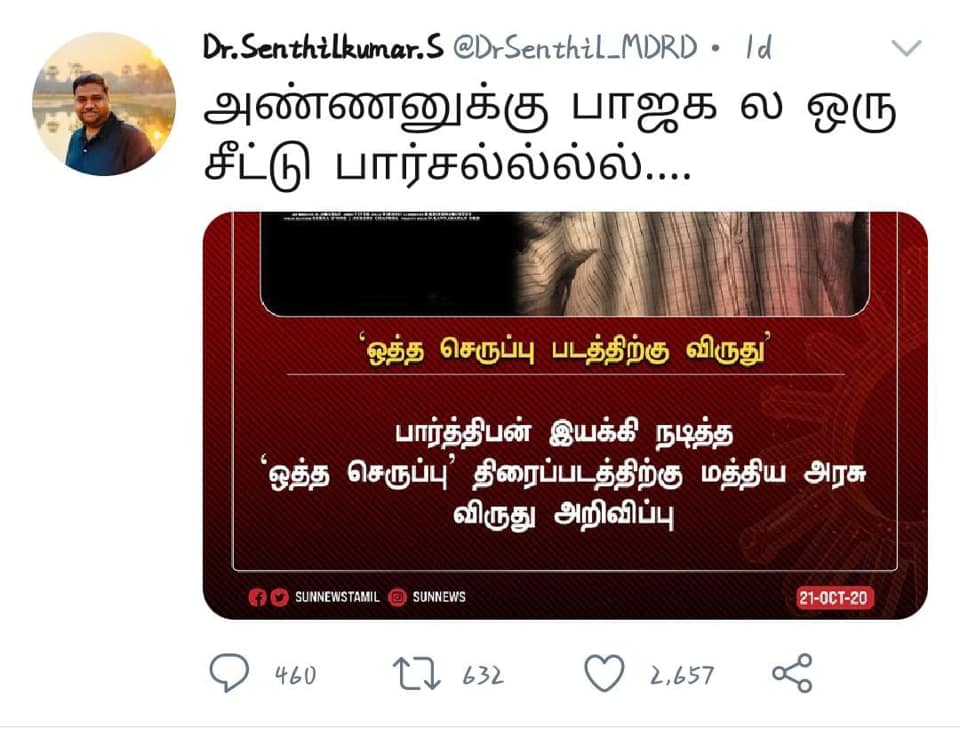Open the @DrSenthil_MDRD handle
The height and width of the screenshot is (730, 960).
575,47
